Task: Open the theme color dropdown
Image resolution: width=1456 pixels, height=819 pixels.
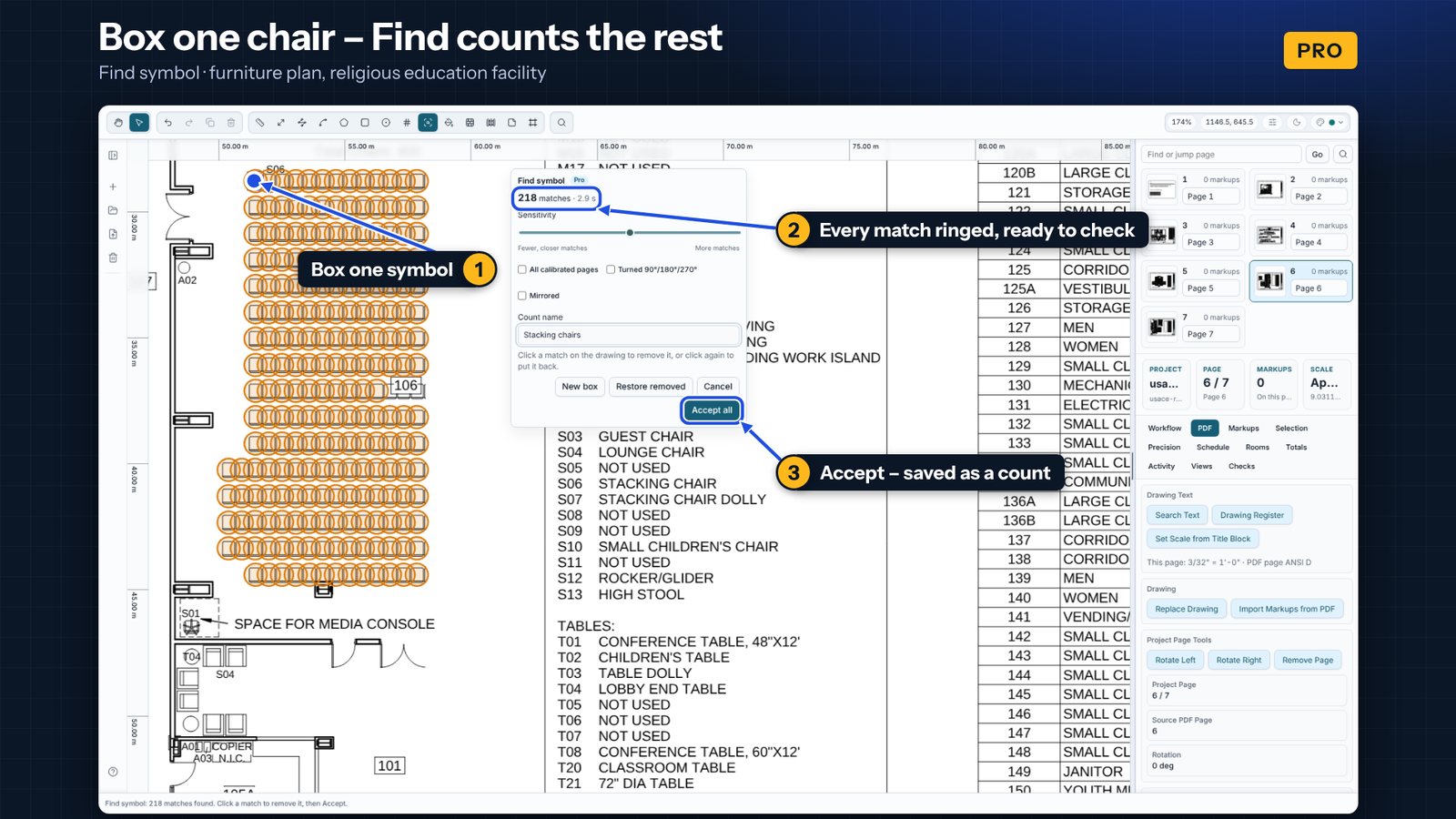Action: [1330, 122]
